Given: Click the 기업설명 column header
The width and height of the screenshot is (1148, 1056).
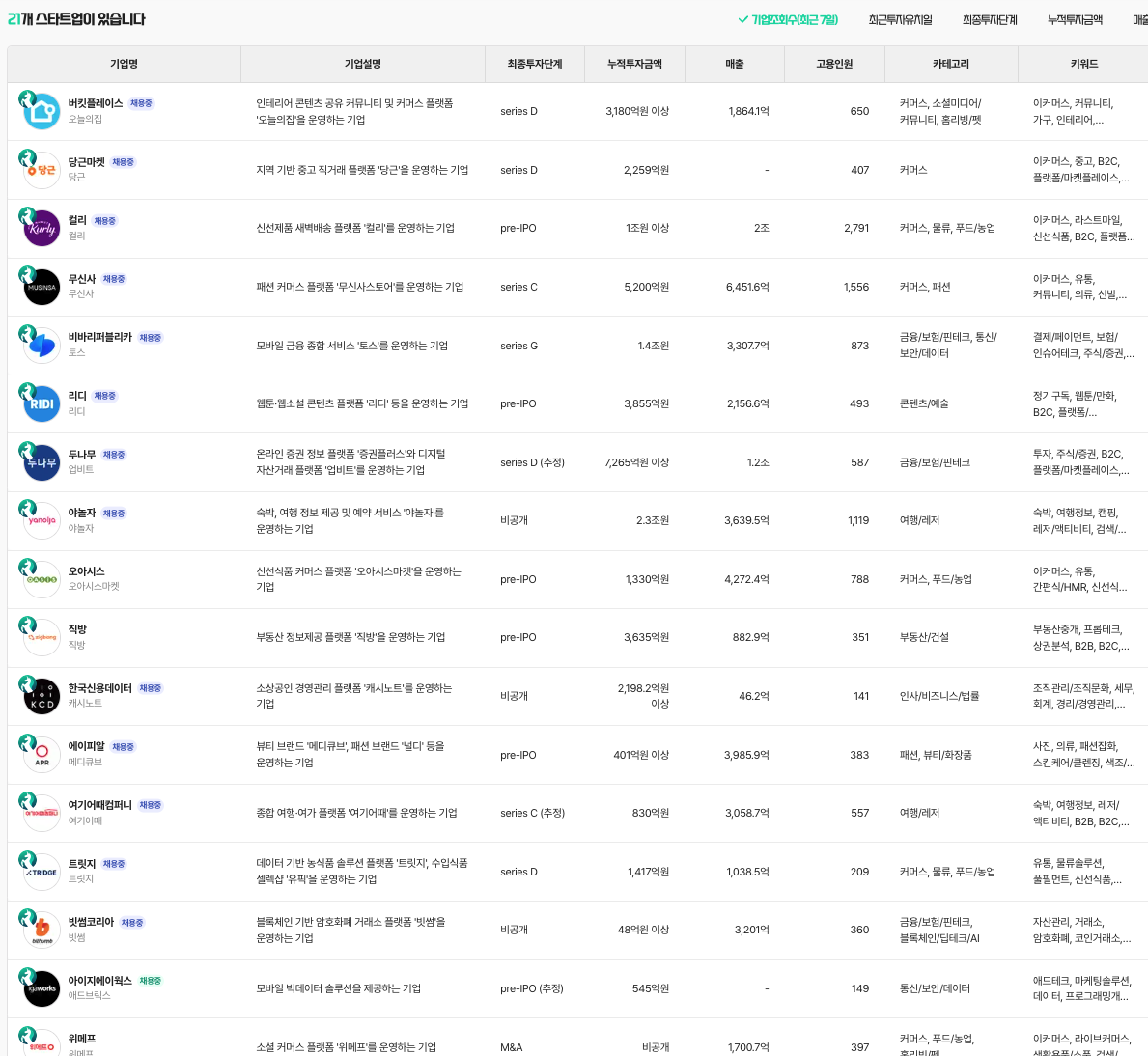Looking at the screenshot, I should tap(362, 64).
